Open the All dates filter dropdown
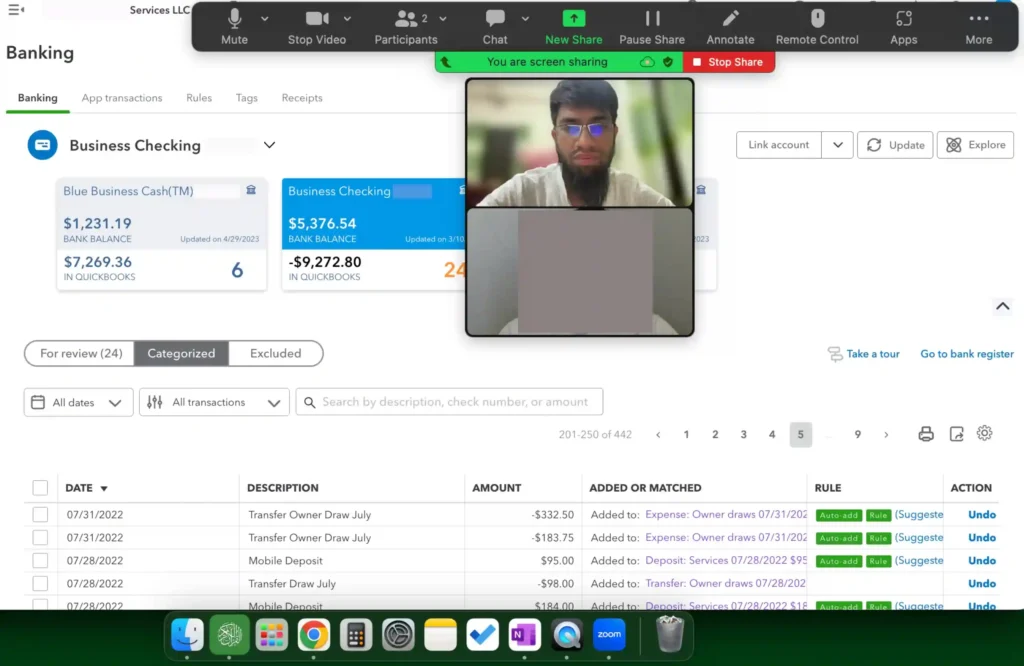The image size is (1024, 666). (x=78, y=402)
